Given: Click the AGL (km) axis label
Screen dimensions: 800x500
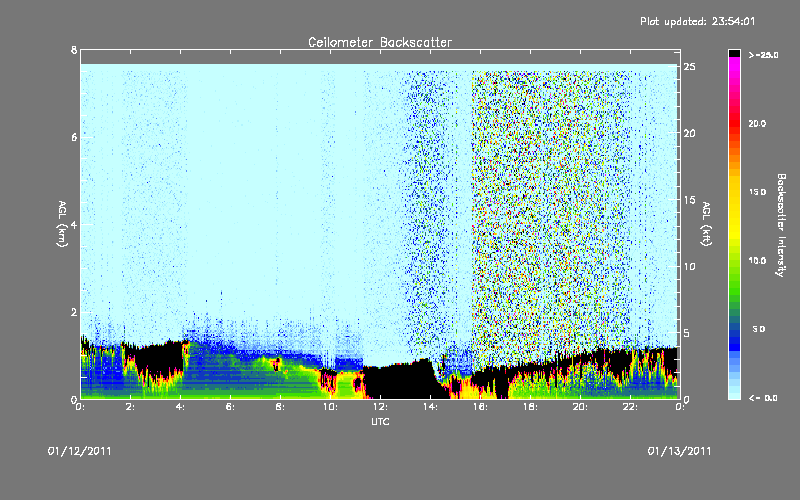Looking at the screenshot, I should pyautogui.click(x=62, y=224).
